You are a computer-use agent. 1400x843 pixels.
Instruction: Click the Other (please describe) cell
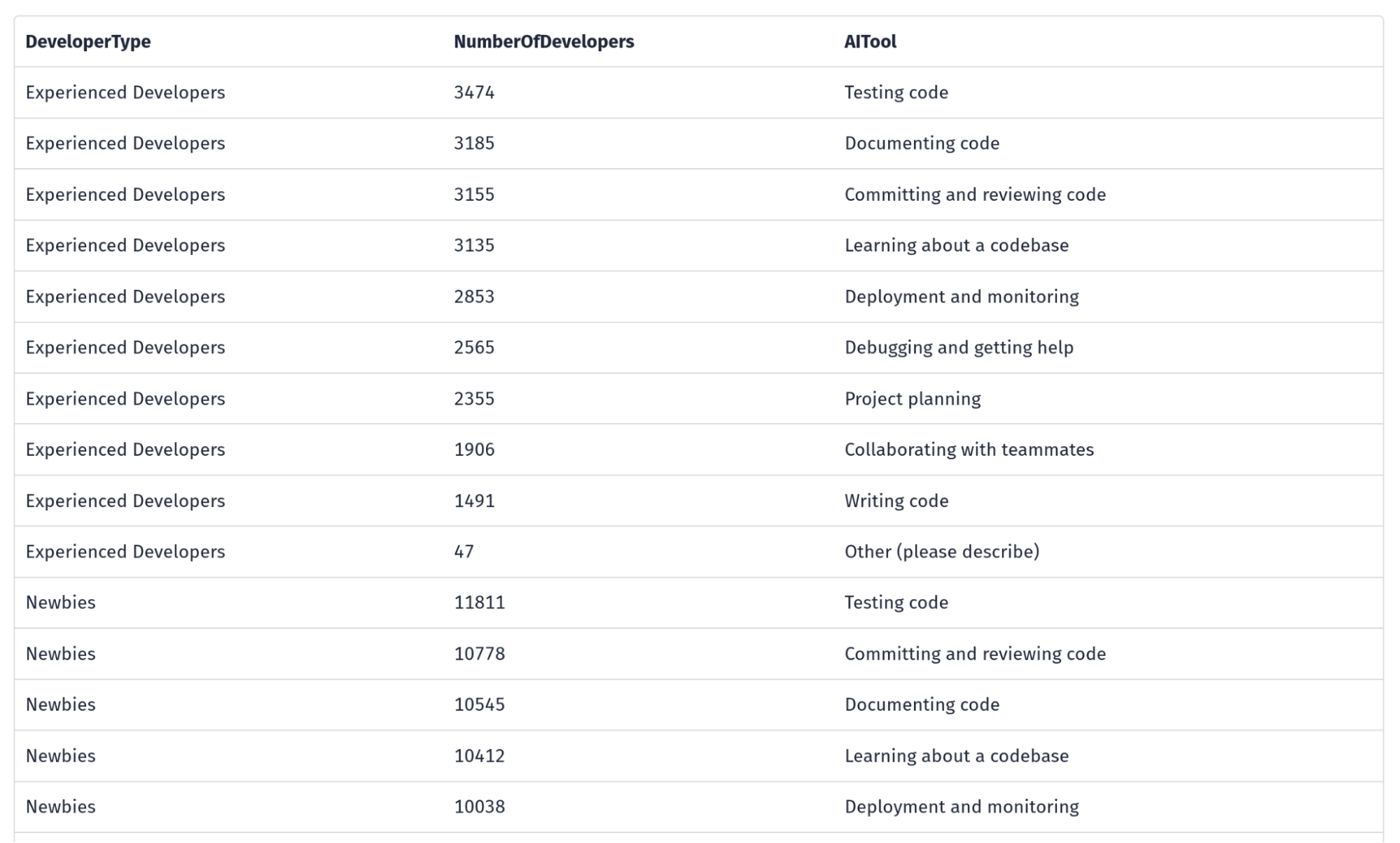(942, 552)
